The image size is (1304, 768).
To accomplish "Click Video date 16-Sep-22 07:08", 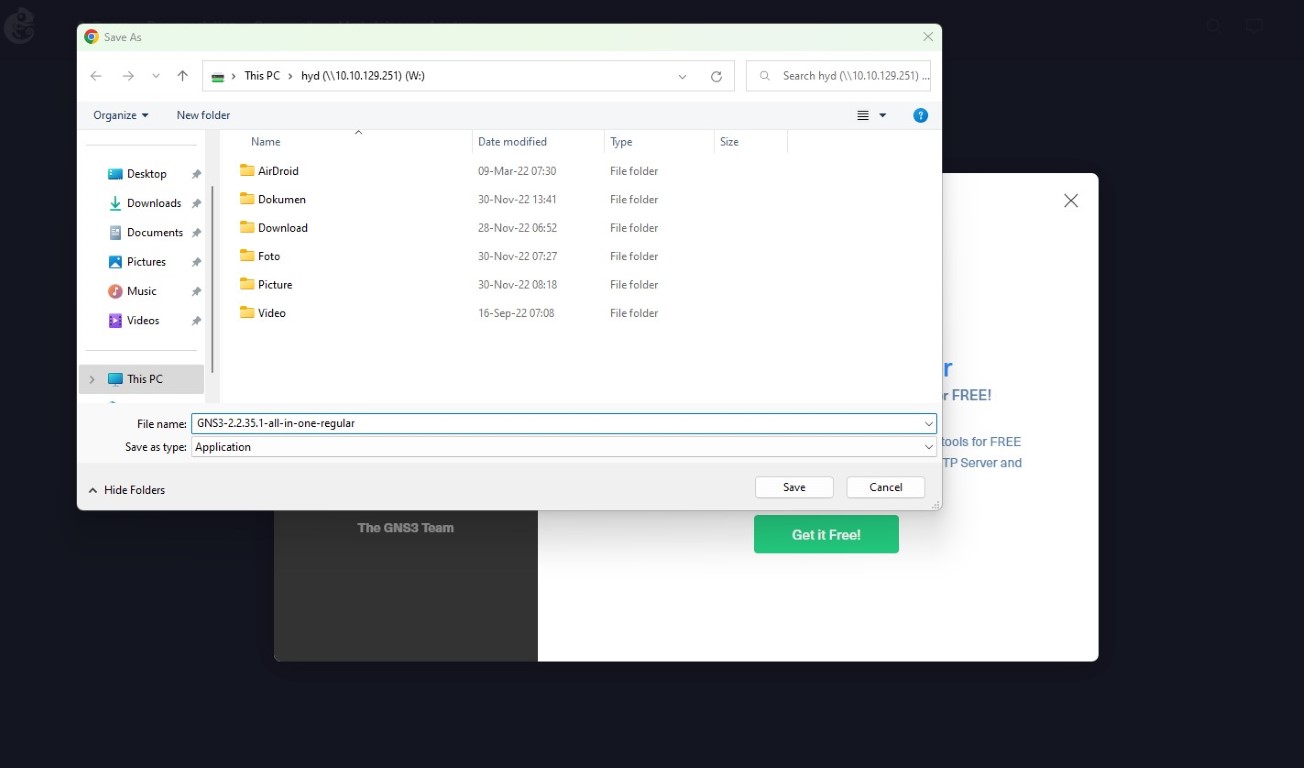I will click(x=516, y=313).
